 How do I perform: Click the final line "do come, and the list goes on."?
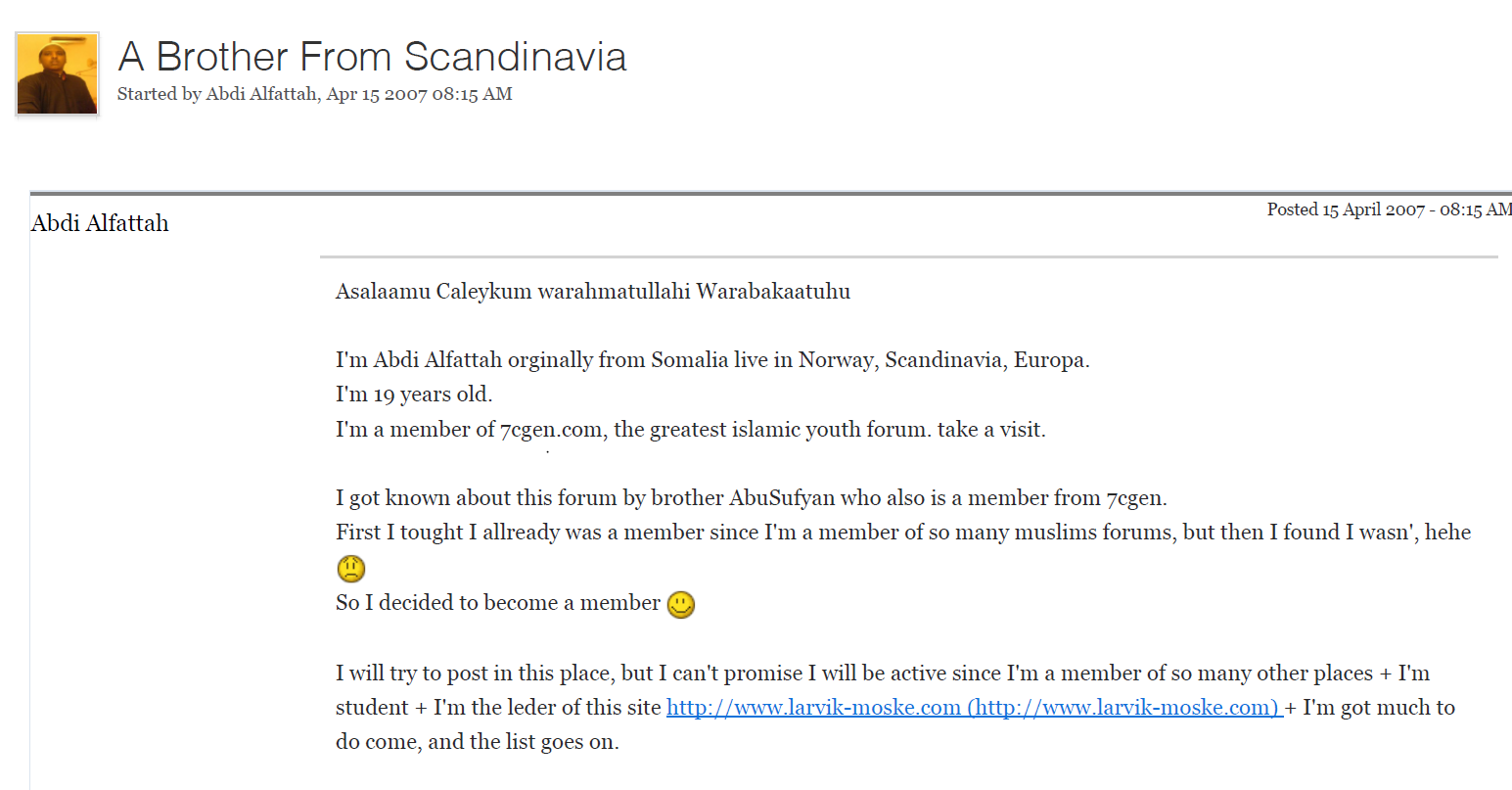pyautogui.click(x=477, y=742)
